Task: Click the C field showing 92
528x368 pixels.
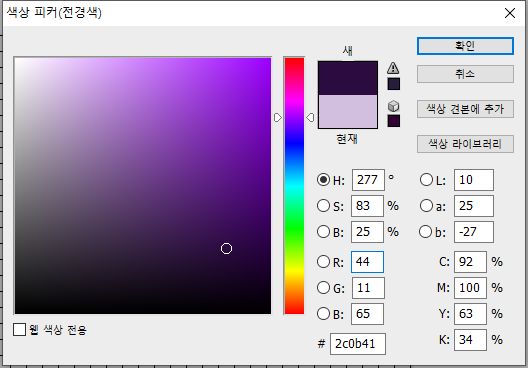Action: (x=470, y=262)
